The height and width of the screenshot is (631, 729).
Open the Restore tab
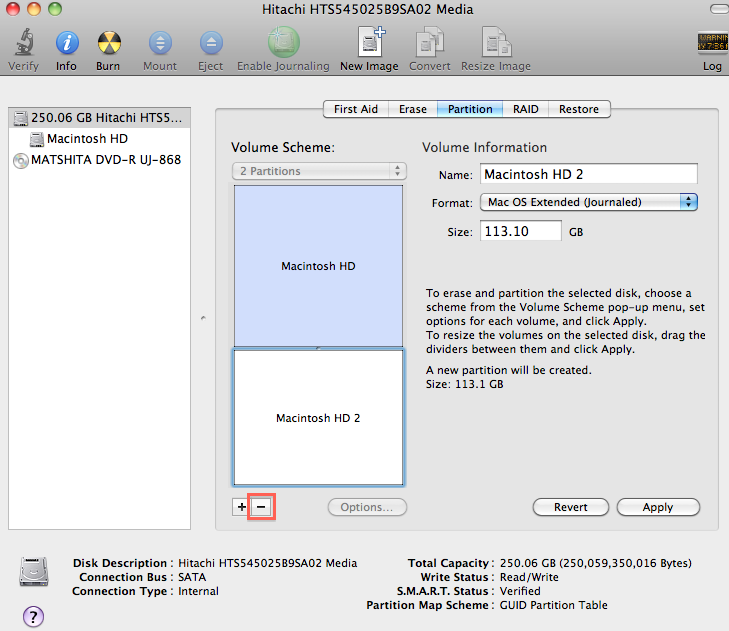coord(579,109)
